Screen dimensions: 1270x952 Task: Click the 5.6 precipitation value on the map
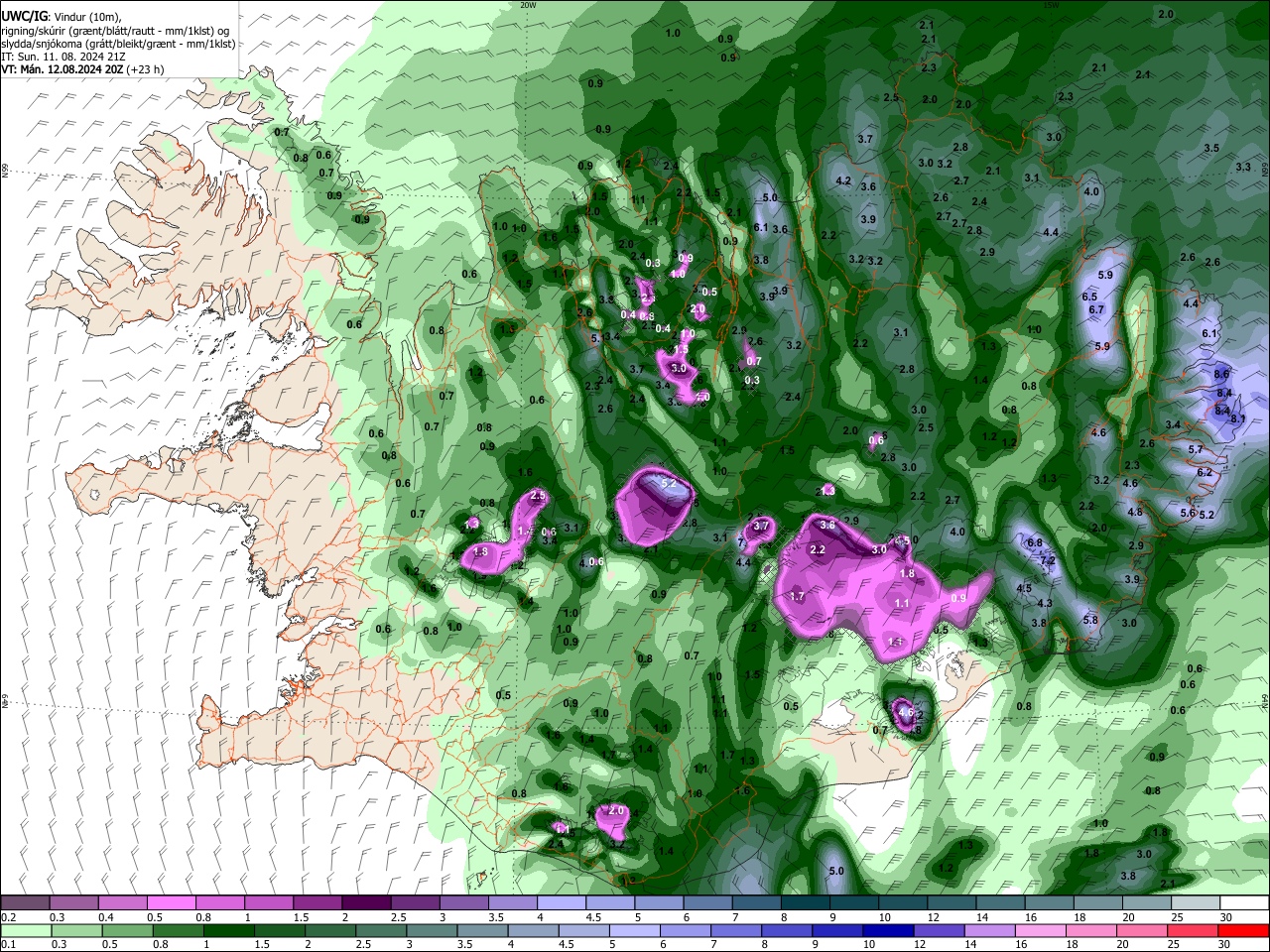pos(1188,513)
